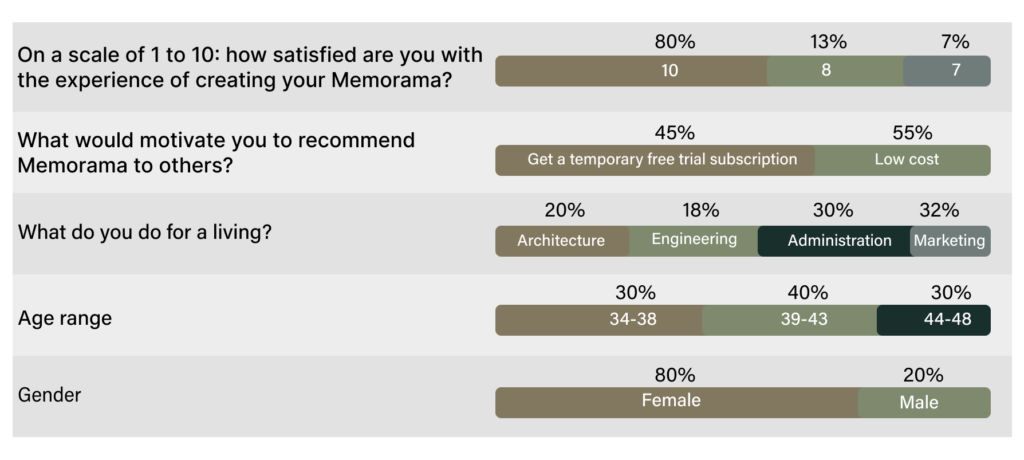Click the 'Age range' row label
The height and width of the screenshot is (460, 1024).
click(x=65, y=319)
